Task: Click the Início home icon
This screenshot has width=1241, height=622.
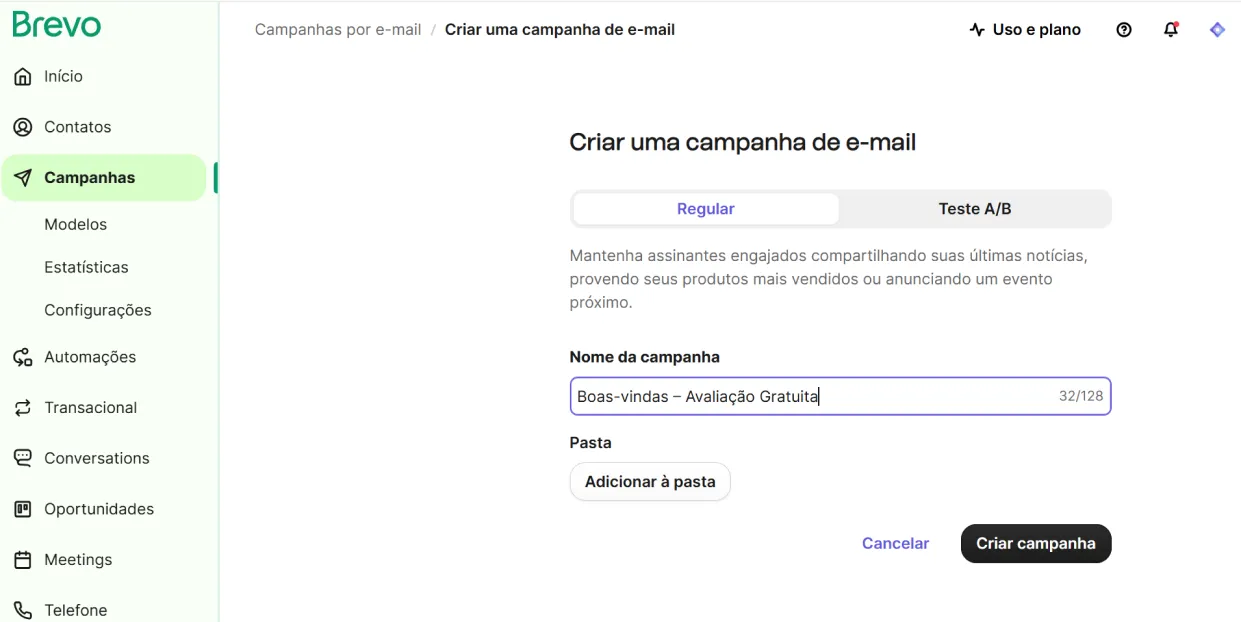Action: point(23,76)
